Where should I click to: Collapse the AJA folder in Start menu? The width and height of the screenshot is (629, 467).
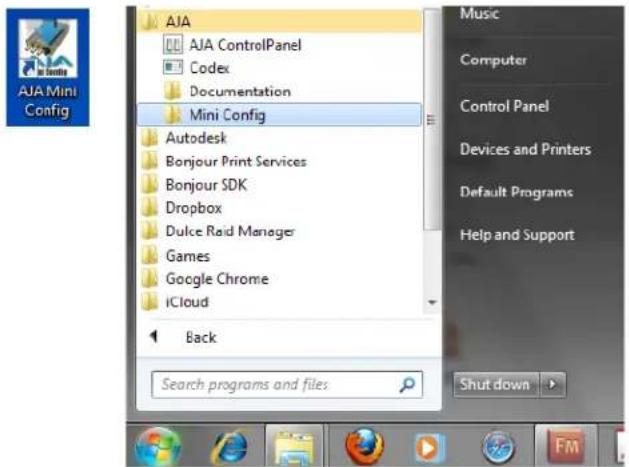[x=280, y=21]
